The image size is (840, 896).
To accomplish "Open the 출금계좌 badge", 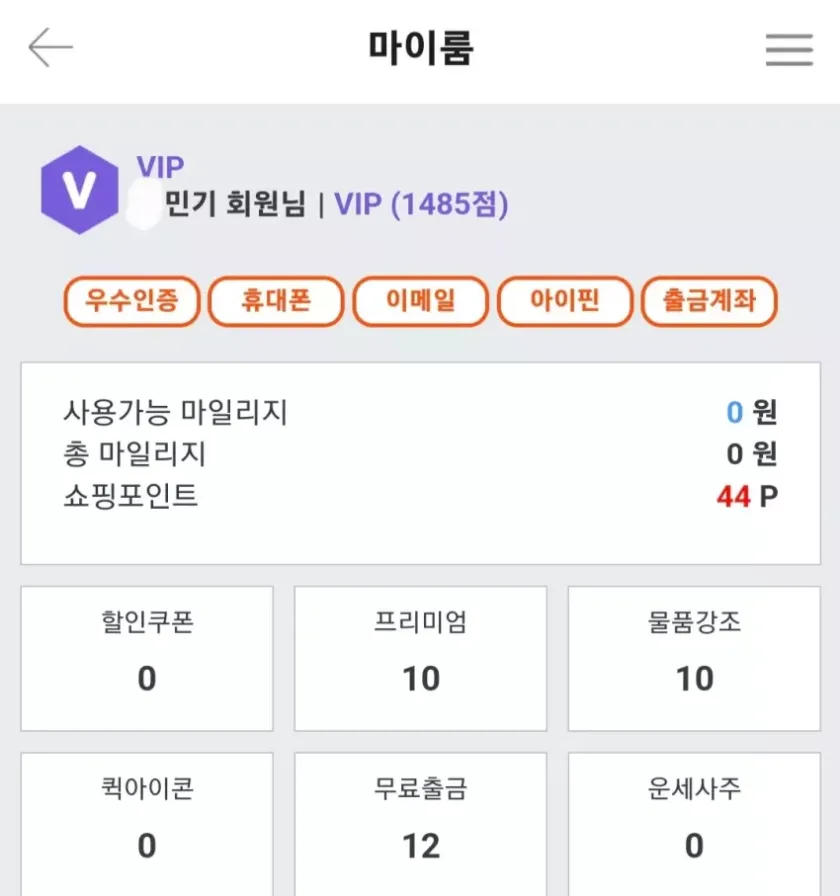I will [x=709, y=301].
